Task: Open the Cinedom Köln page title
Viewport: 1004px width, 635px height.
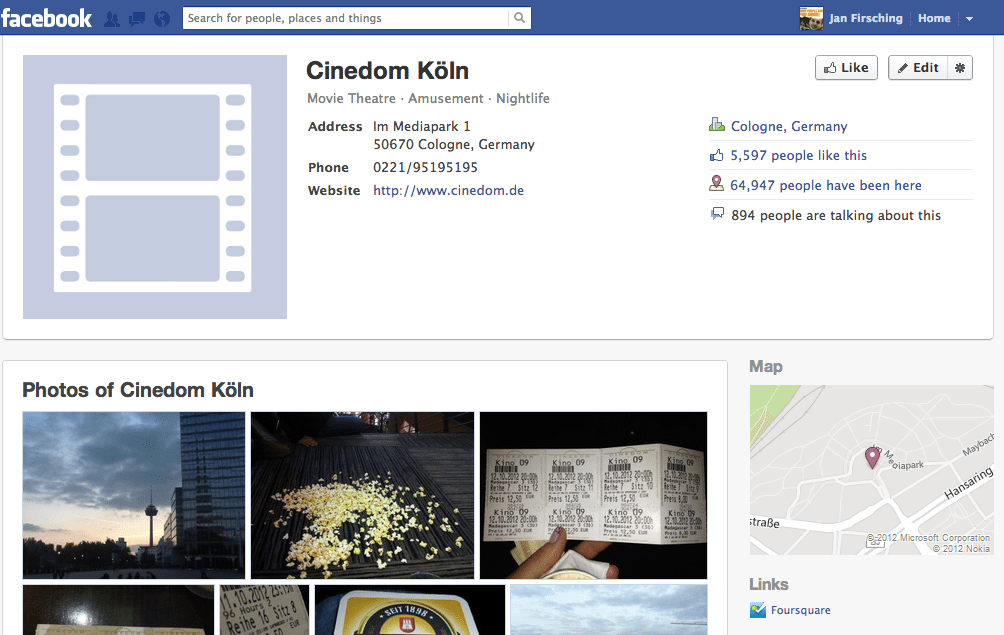Action: (387, 70)
